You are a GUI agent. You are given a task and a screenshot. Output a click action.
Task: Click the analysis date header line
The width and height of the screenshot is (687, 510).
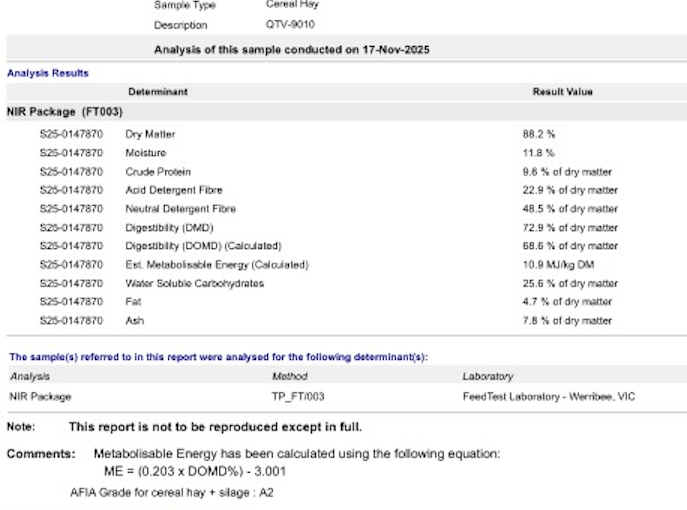(x=291, y=50)
